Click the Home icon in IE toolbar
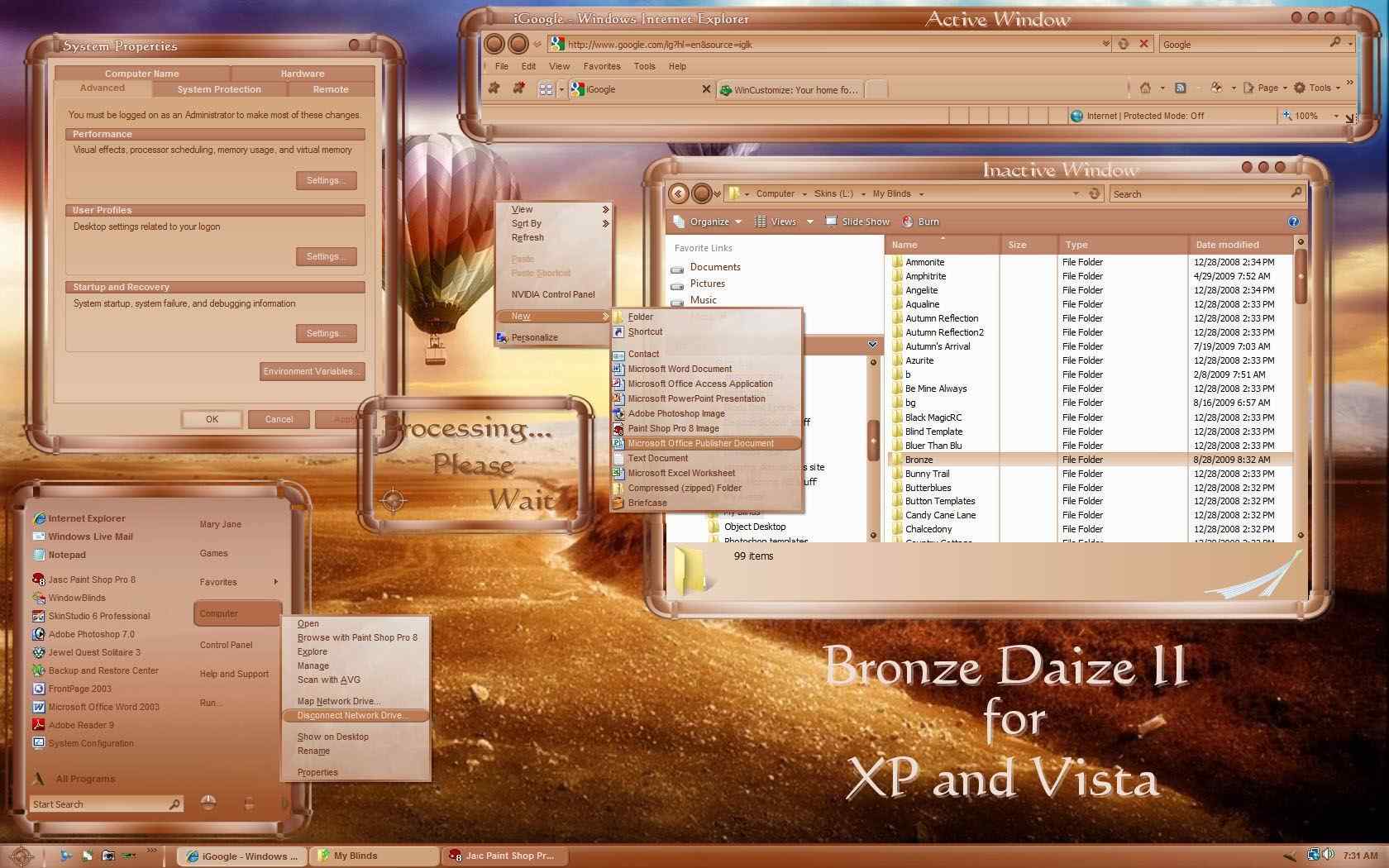The image size is (1389, 868). [x=1145, y=88]
